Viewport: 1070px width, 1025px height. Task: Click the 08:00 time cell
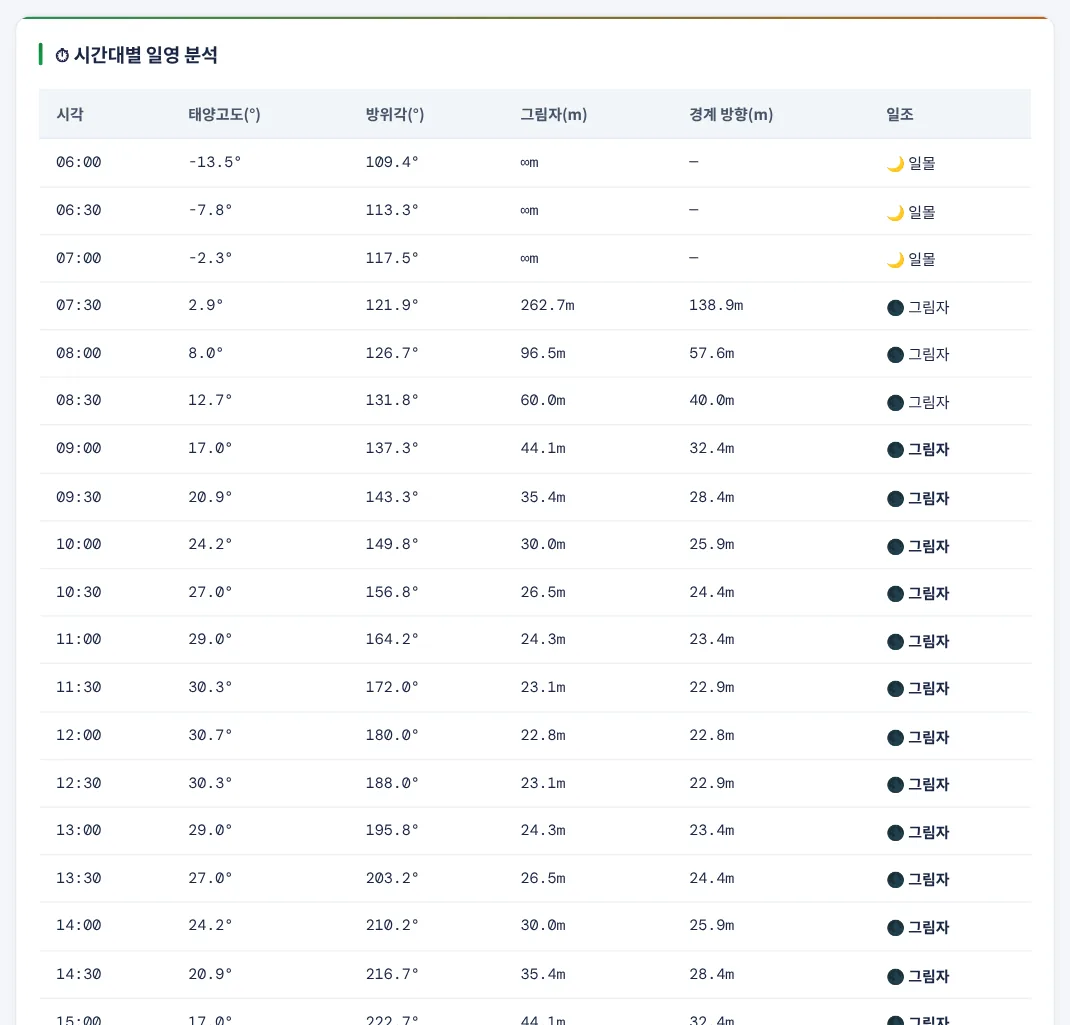[x=78, y=353]
